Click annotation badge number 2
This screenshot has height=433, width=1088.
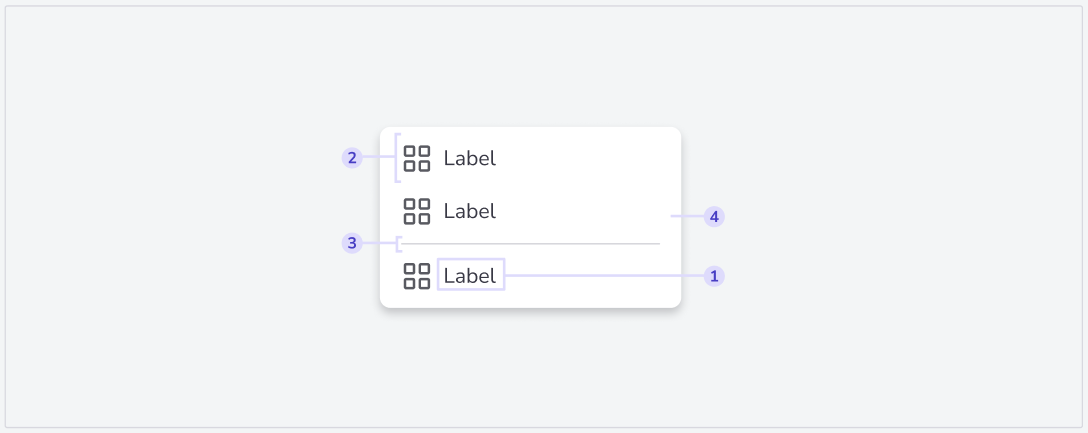click(352, 158)
